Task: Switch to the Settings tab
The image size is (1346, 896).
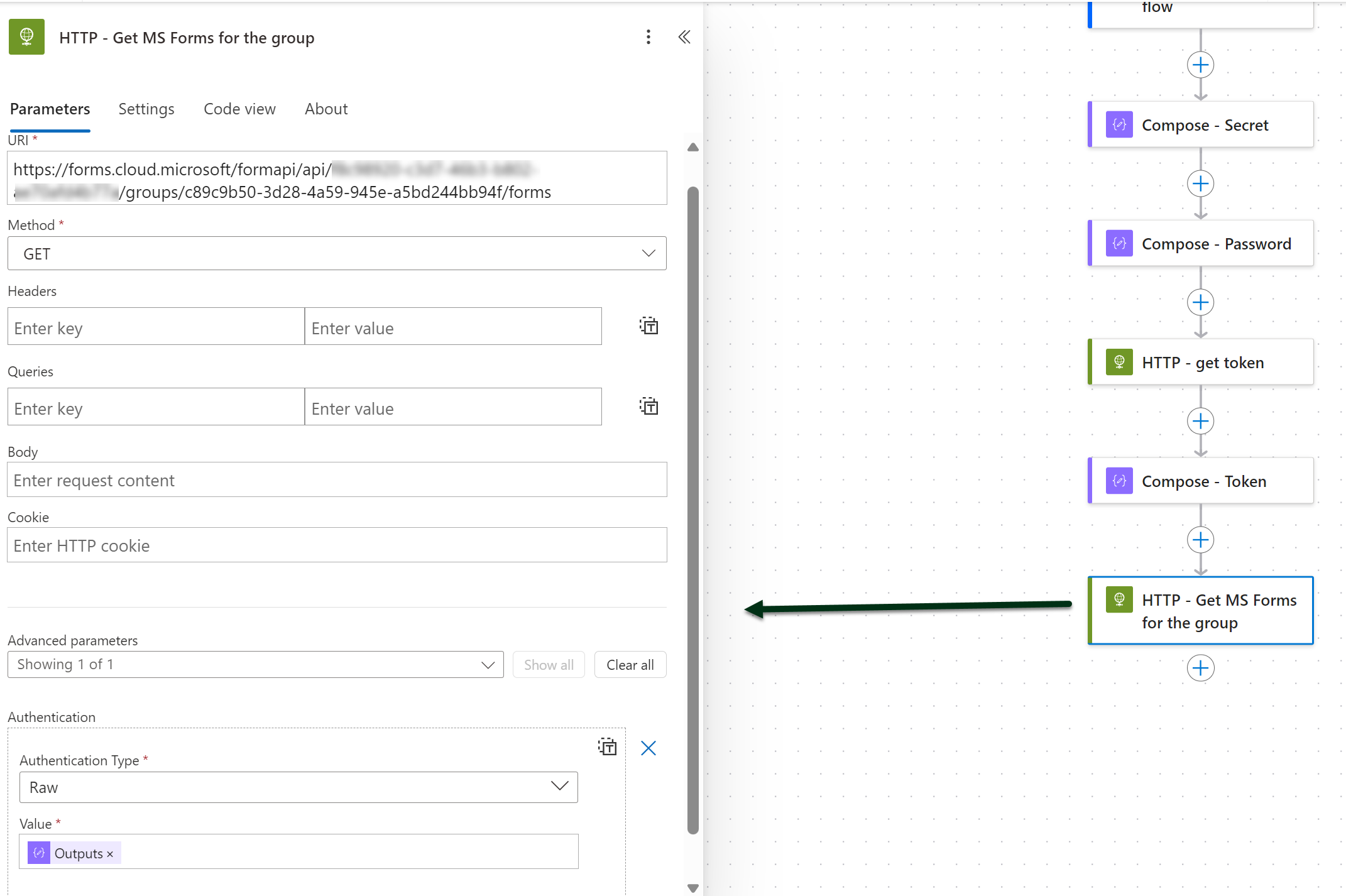Action: [146, 109]
